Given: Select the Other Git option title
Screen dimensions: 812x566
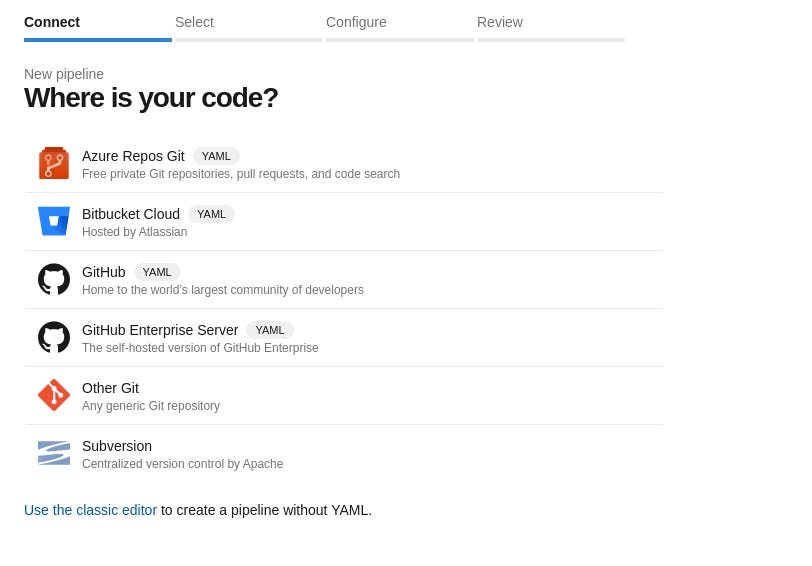Looking at the screenshot, I should [x=110, y=388].
